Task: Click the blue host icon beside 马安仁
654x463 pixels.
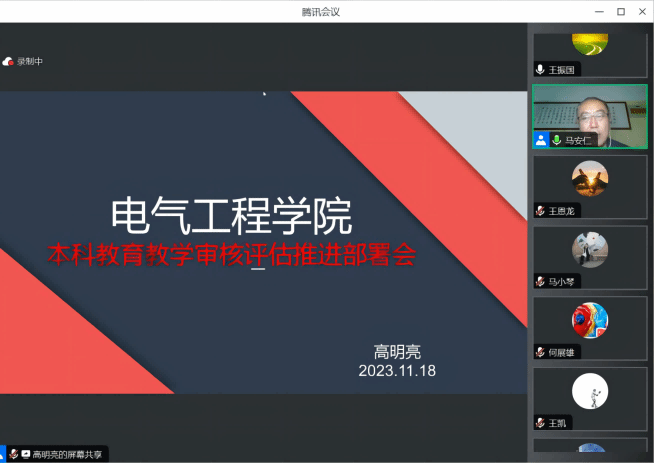Action: point(540,140)
